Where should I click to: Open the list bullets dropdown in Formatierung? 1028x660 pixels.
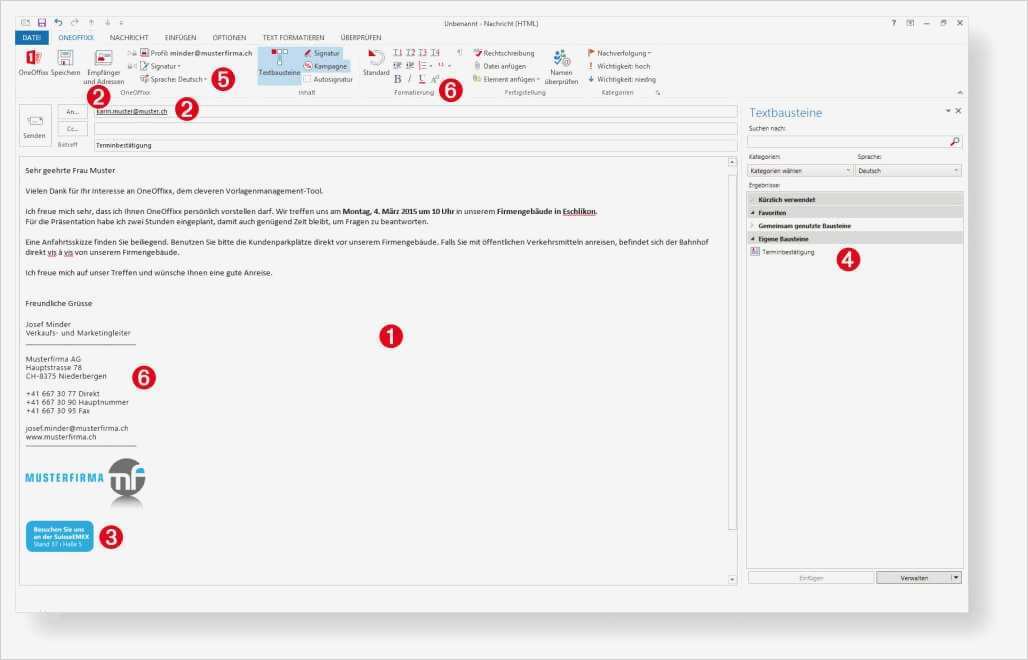[425, 66]
